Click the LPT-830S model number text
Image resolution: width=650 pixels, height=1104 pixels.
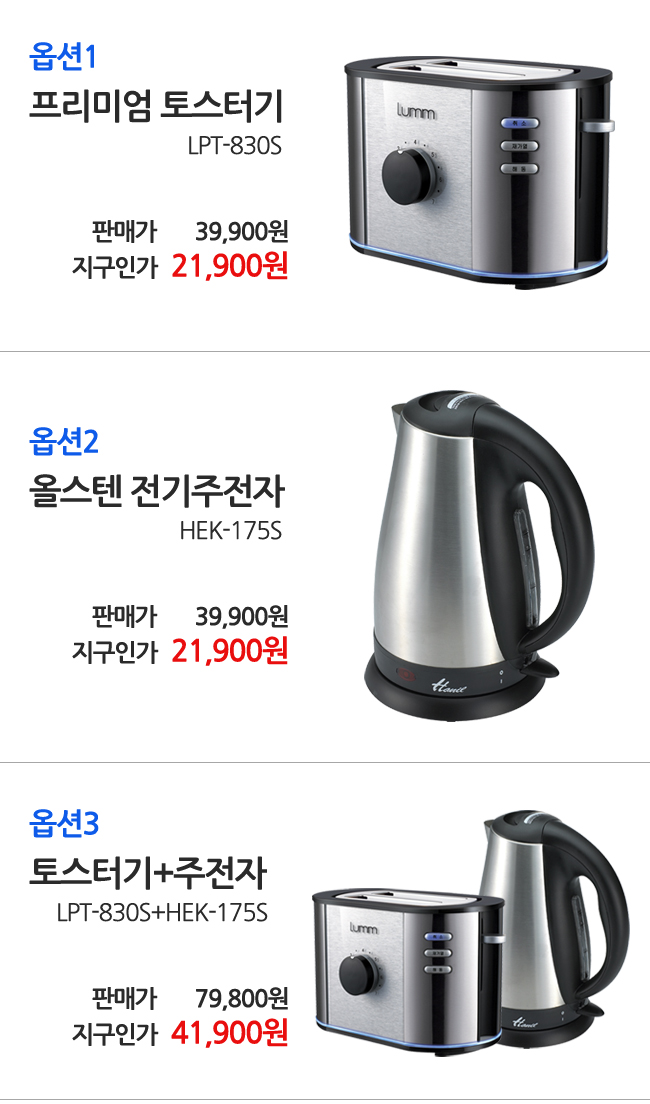pyautogui.click(x=235, y=147)
